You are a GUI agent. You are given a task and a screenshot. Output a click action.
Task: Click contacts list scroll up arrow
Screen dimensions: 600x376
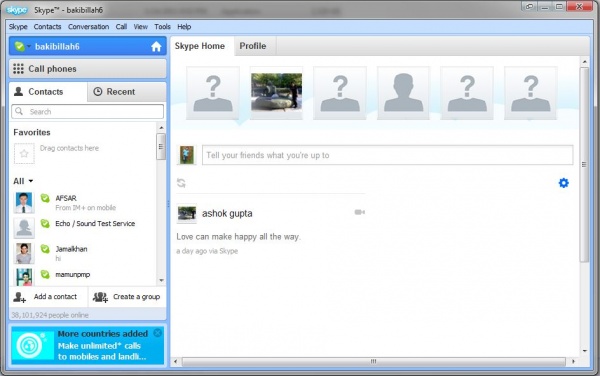pos(161,127)
